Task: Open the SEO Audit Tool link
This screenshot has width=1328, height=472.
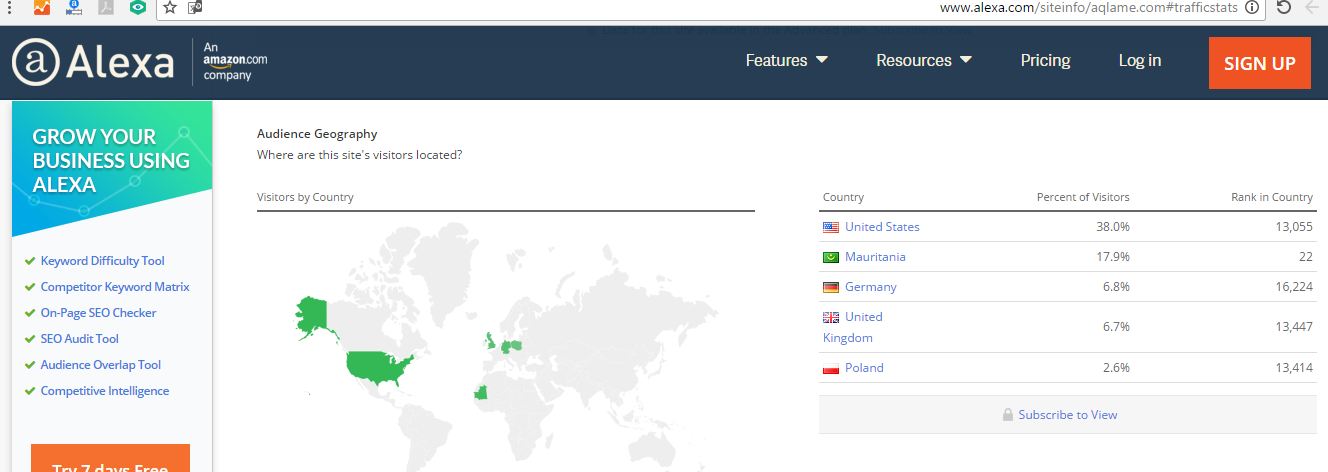Action: pos(79,339)
